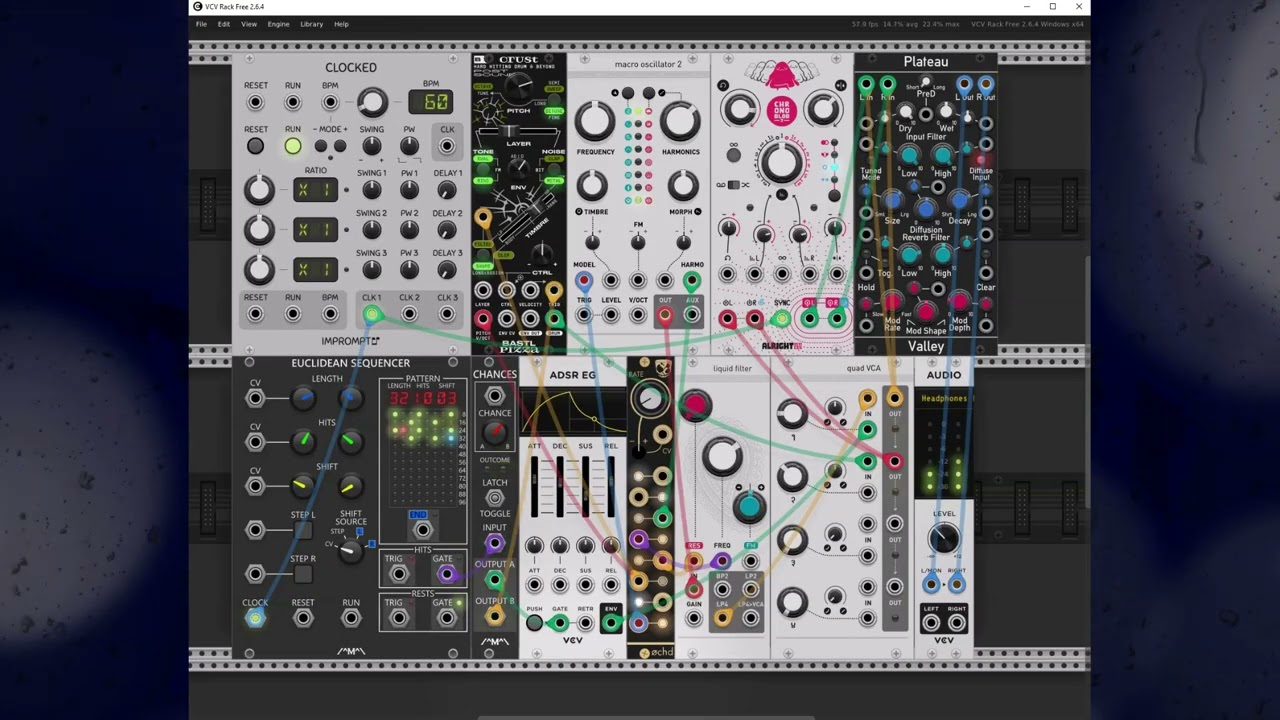The width and height of the screenshot is (1280, 720).
Task: Click the BPM 60 display on Clocked
Action: [431, 102]
